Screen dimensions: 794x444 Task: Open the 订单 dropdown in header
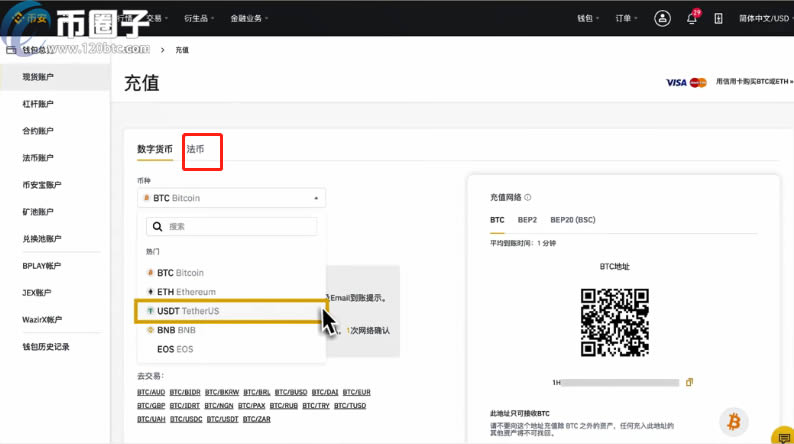click(625, 18)
